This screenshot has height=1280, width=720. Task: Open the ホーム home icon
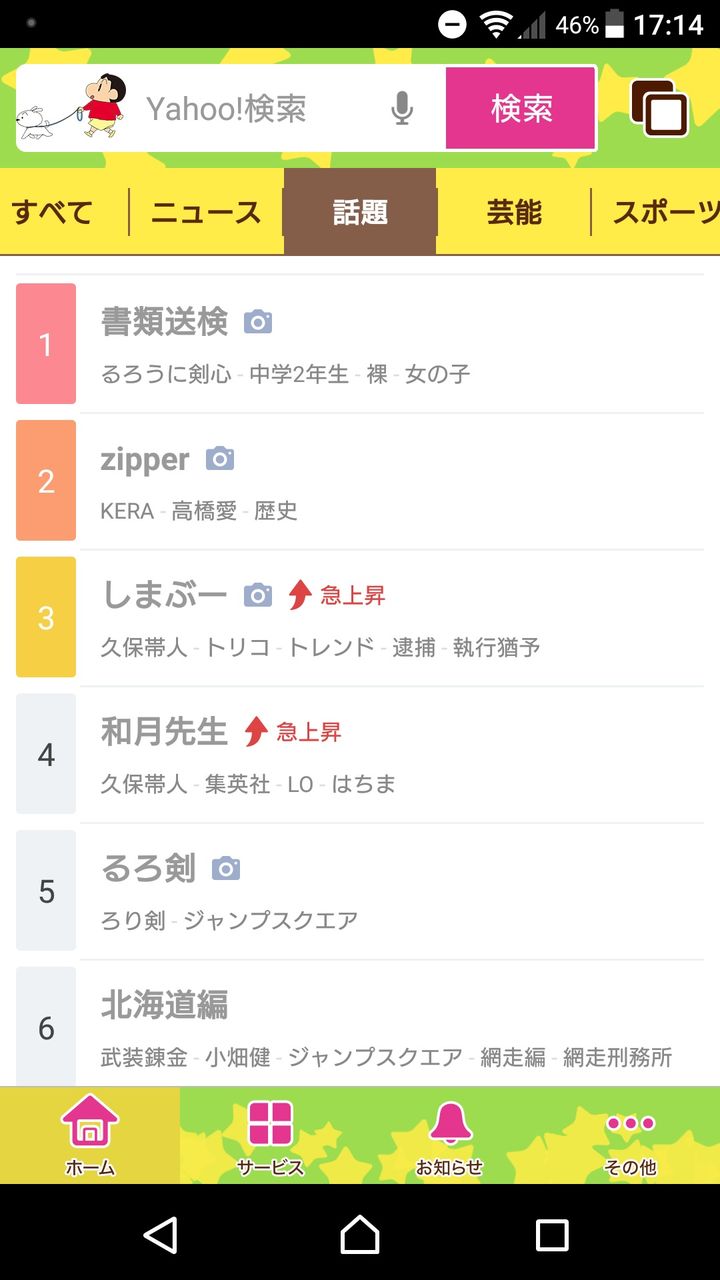click(90, 1136)
